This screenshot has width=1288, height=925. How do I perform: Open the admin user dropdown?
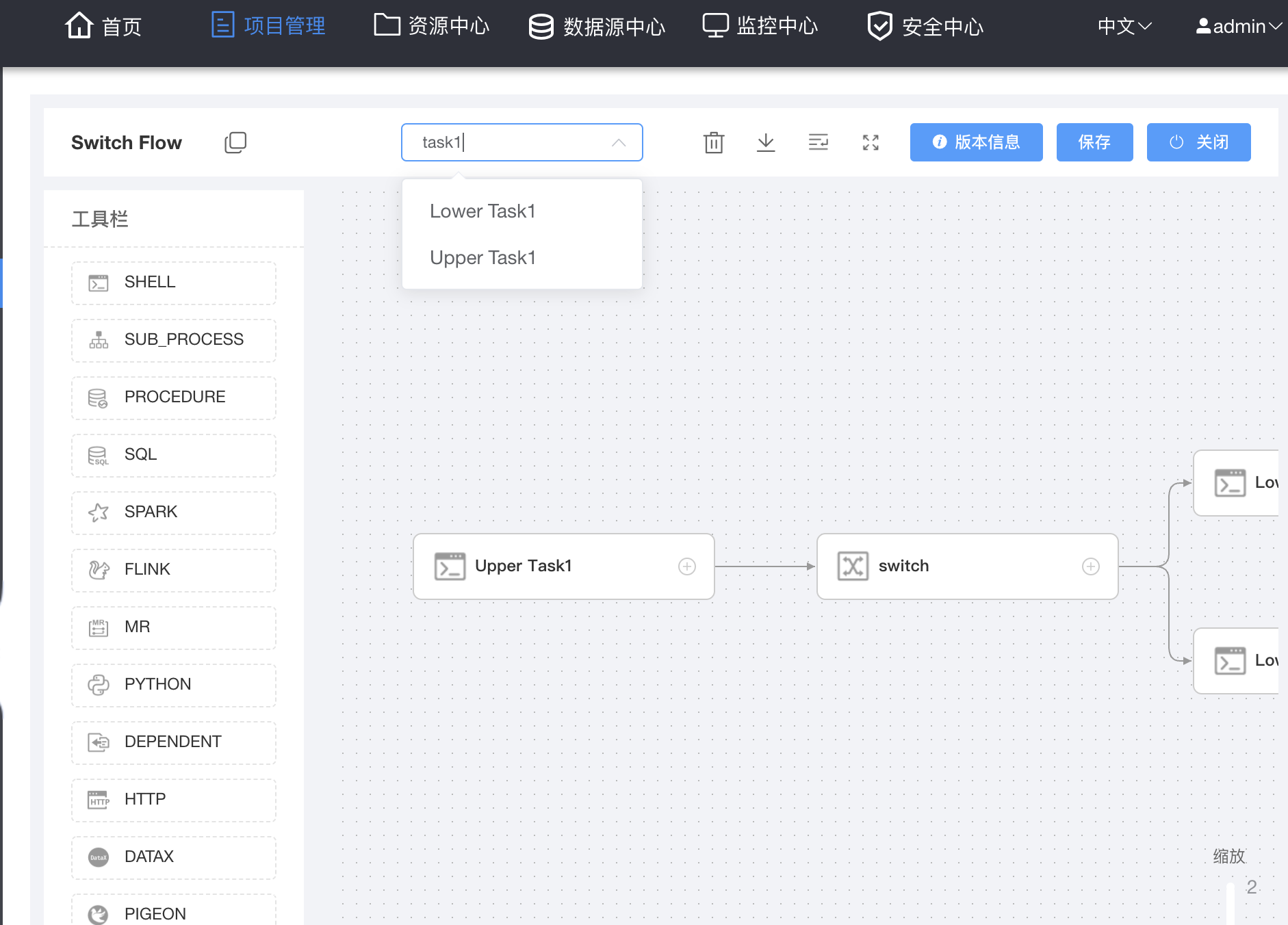(x=1239, y=26)
